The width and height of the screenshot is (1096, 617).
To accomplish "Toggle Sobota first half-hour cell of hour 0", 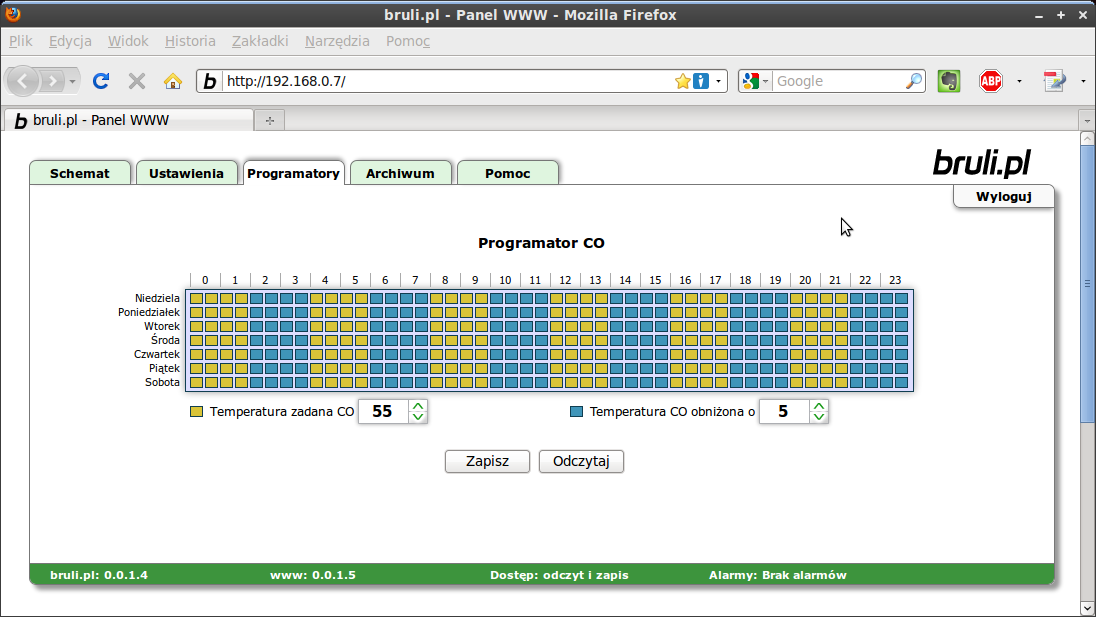I will 196,382.
